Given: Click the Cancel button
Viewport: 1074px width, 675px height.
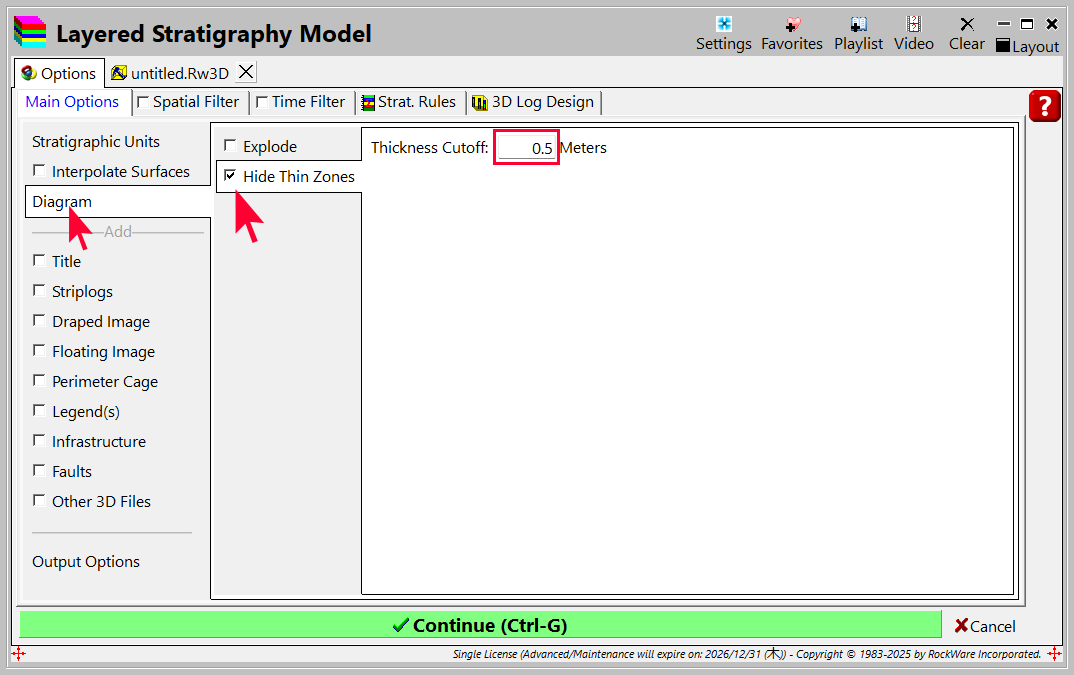Looking at the screenshot, I should click(x=984, y=626).
